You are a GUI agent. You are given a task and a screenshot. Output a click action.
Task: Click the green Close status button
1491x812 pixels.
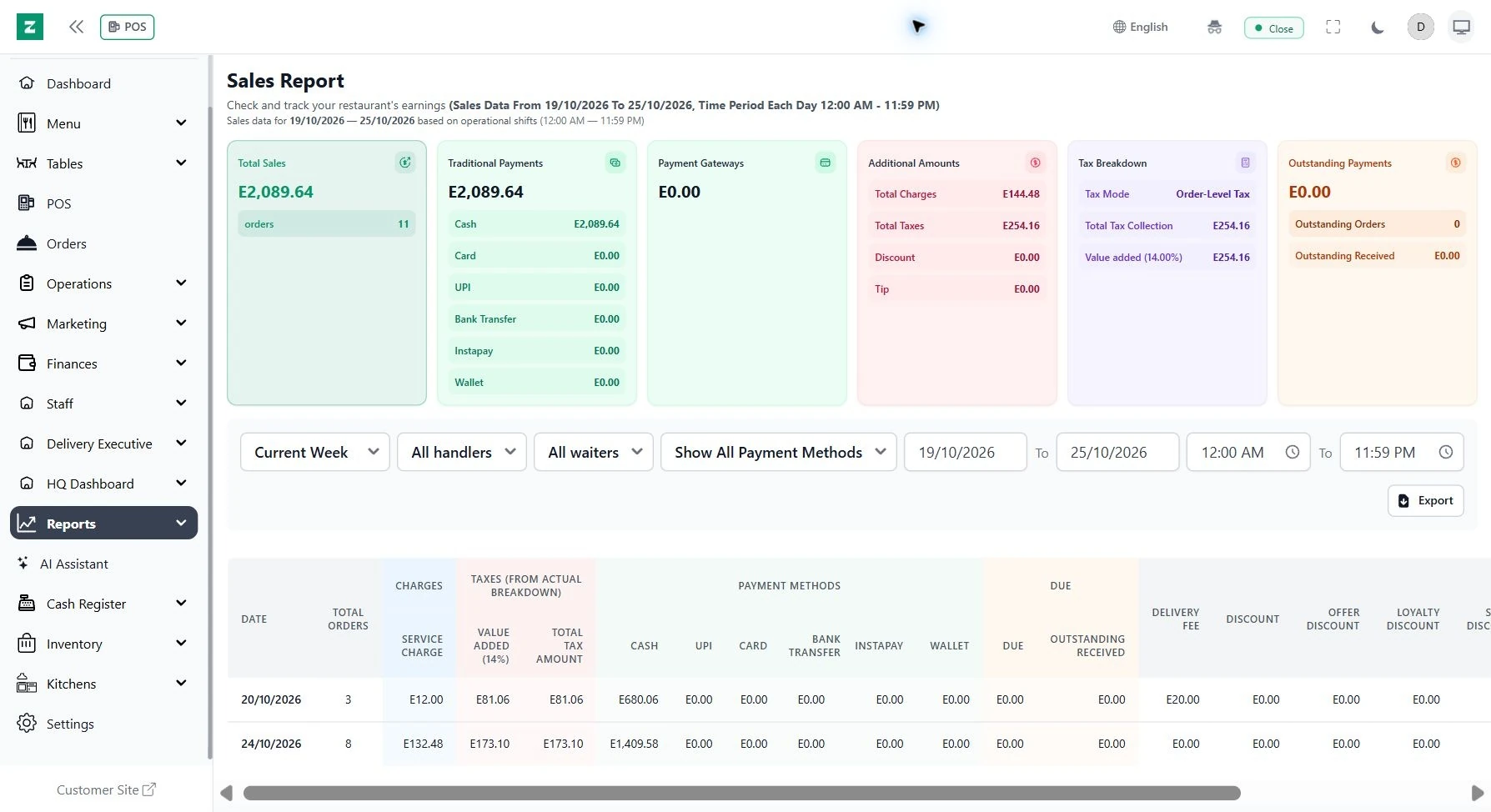(x=1273, y=28)
